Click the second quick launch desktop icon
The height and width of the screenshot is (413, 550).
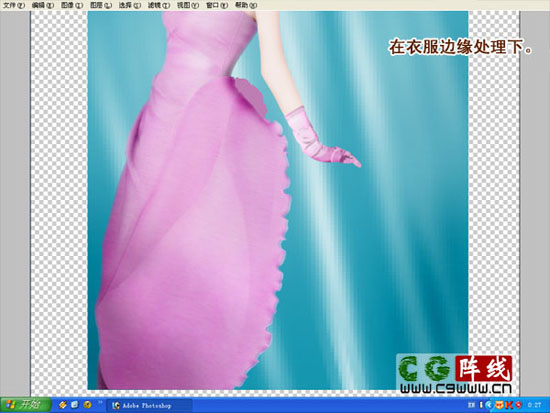click(x=75, y=405)
